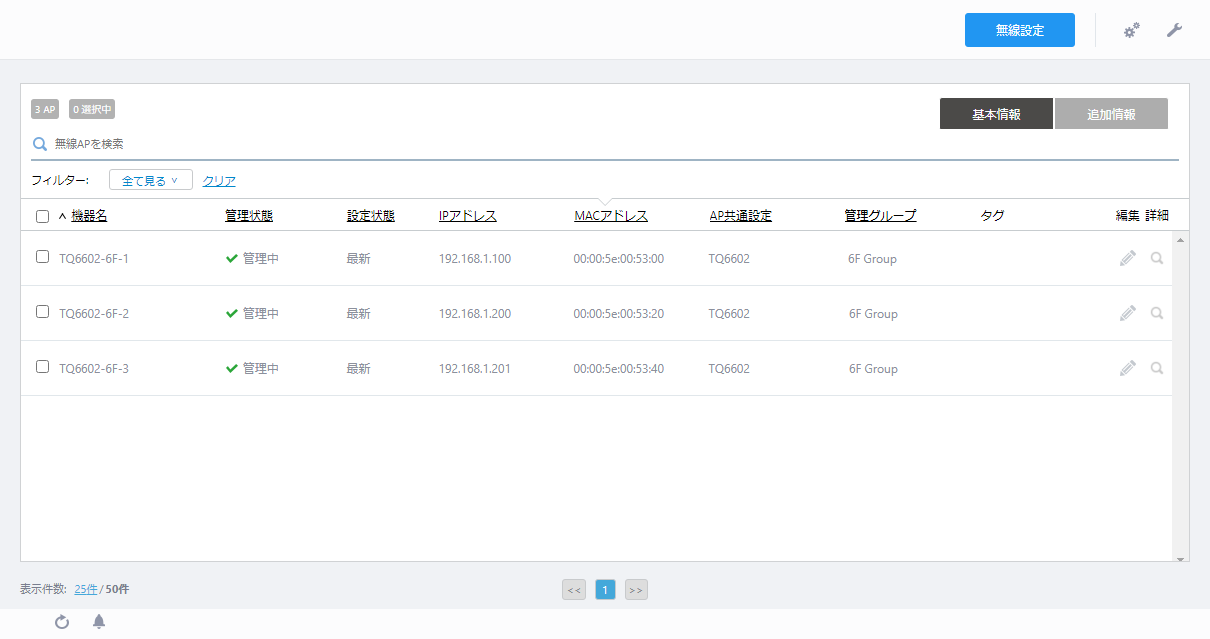
Task: Sort by 設定状態 column header
Action: tap(371, 215)
